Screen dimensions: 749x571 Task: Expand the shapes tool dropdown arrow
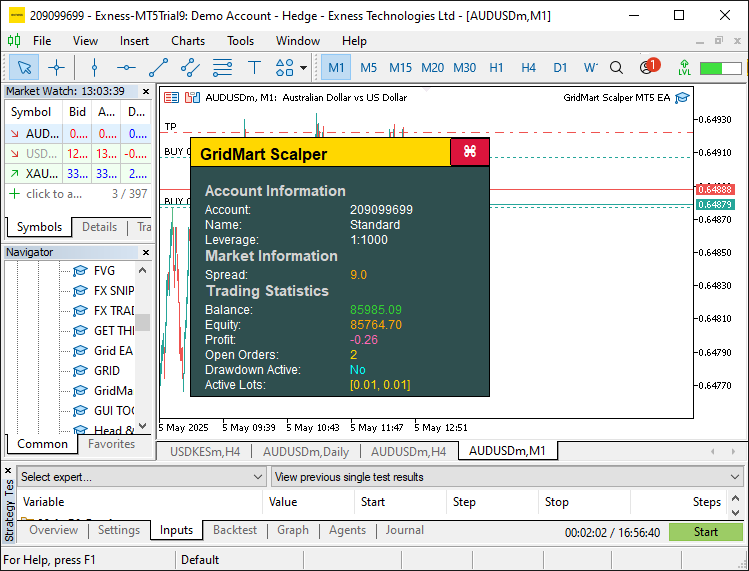click(x=303, y=67)
